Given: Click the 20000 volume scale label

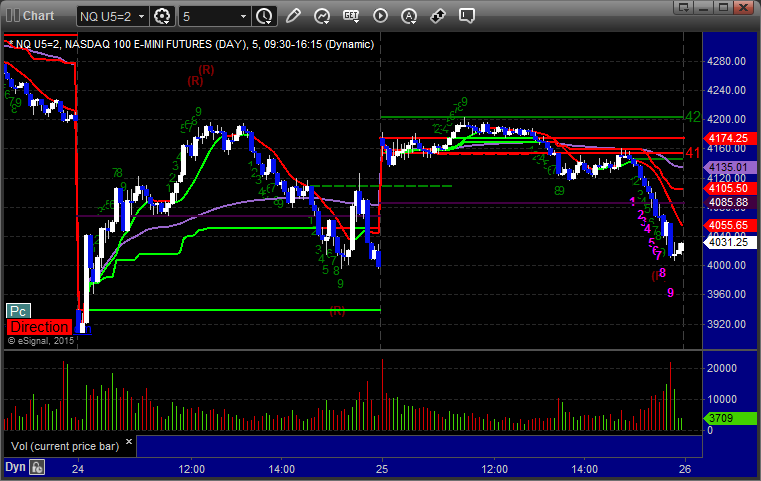Looking at the screenshot, I should click(722, 368).
